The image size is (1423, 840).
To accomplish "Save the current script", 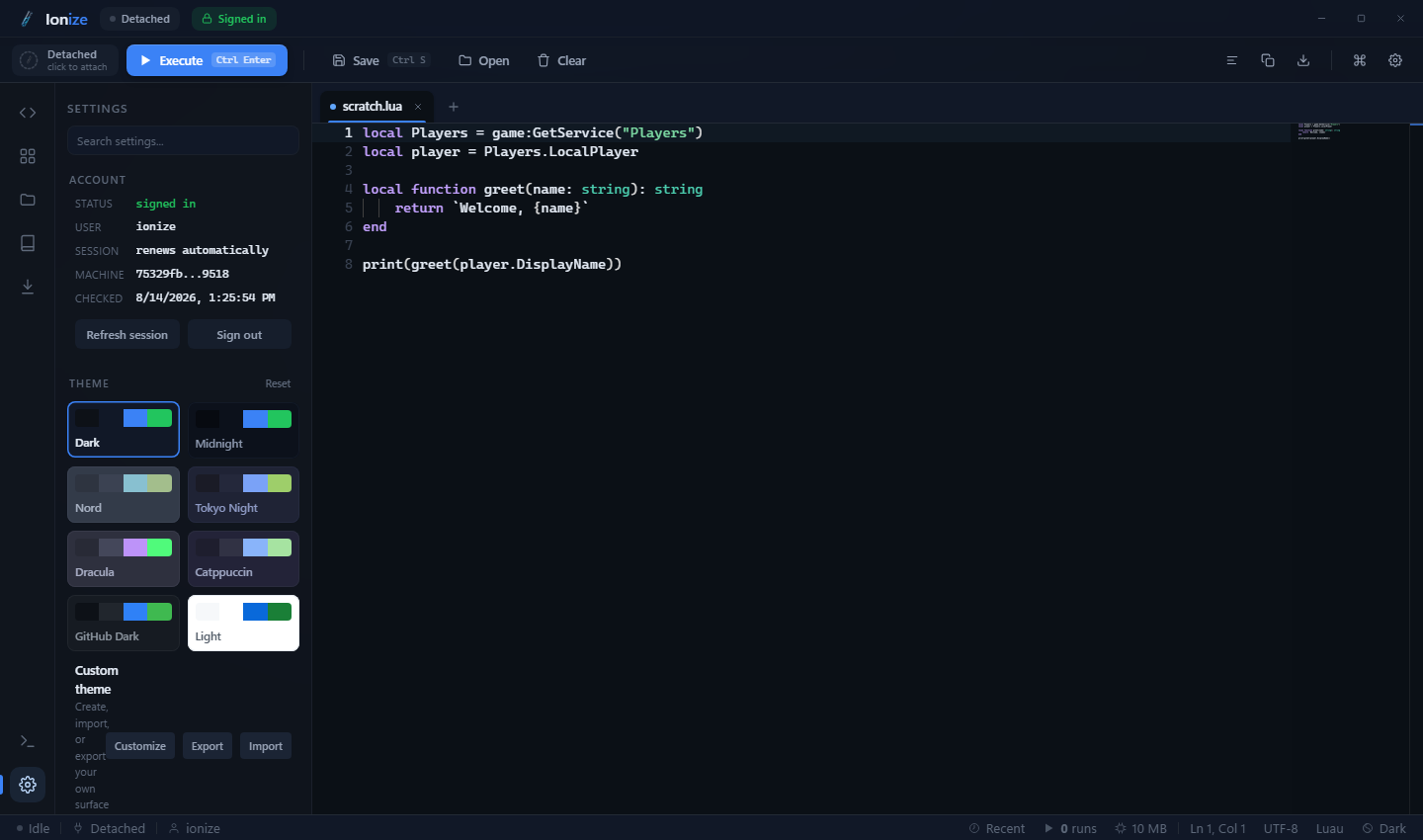I will coord(380,60).
